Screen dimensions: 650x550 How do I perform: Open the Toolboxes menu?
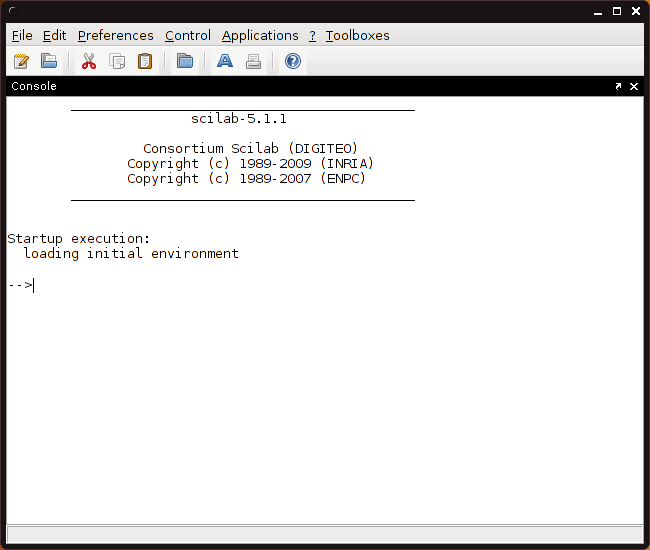[357, 36]
